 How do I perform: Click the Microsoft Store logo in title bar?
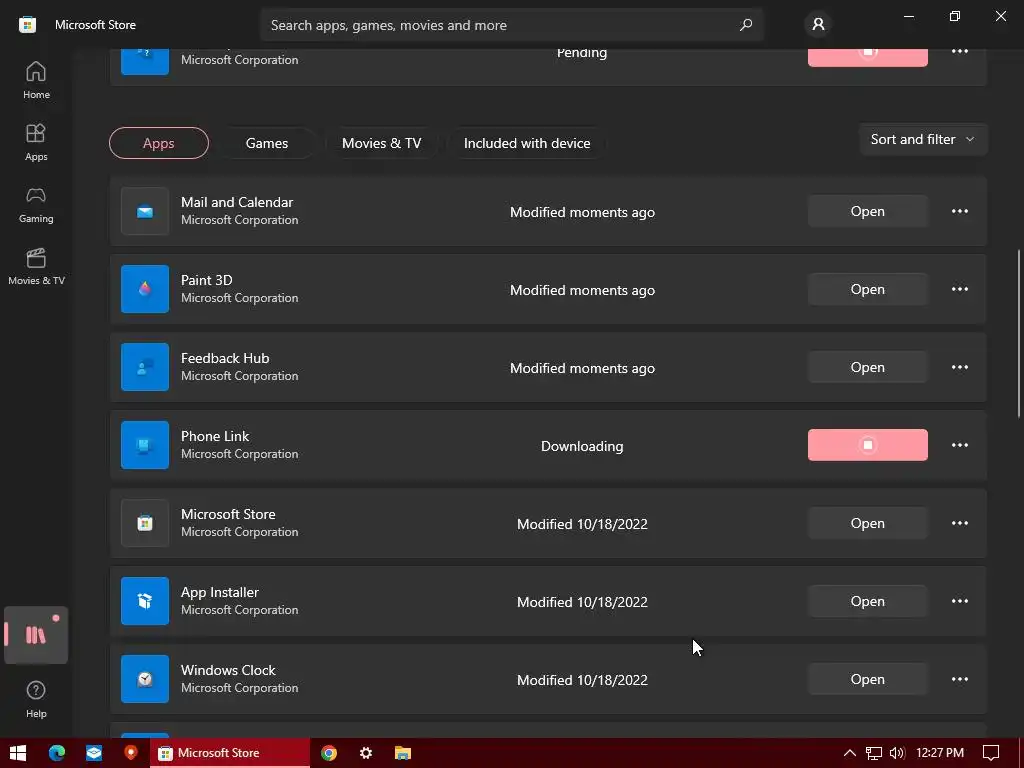click(27, 25)
